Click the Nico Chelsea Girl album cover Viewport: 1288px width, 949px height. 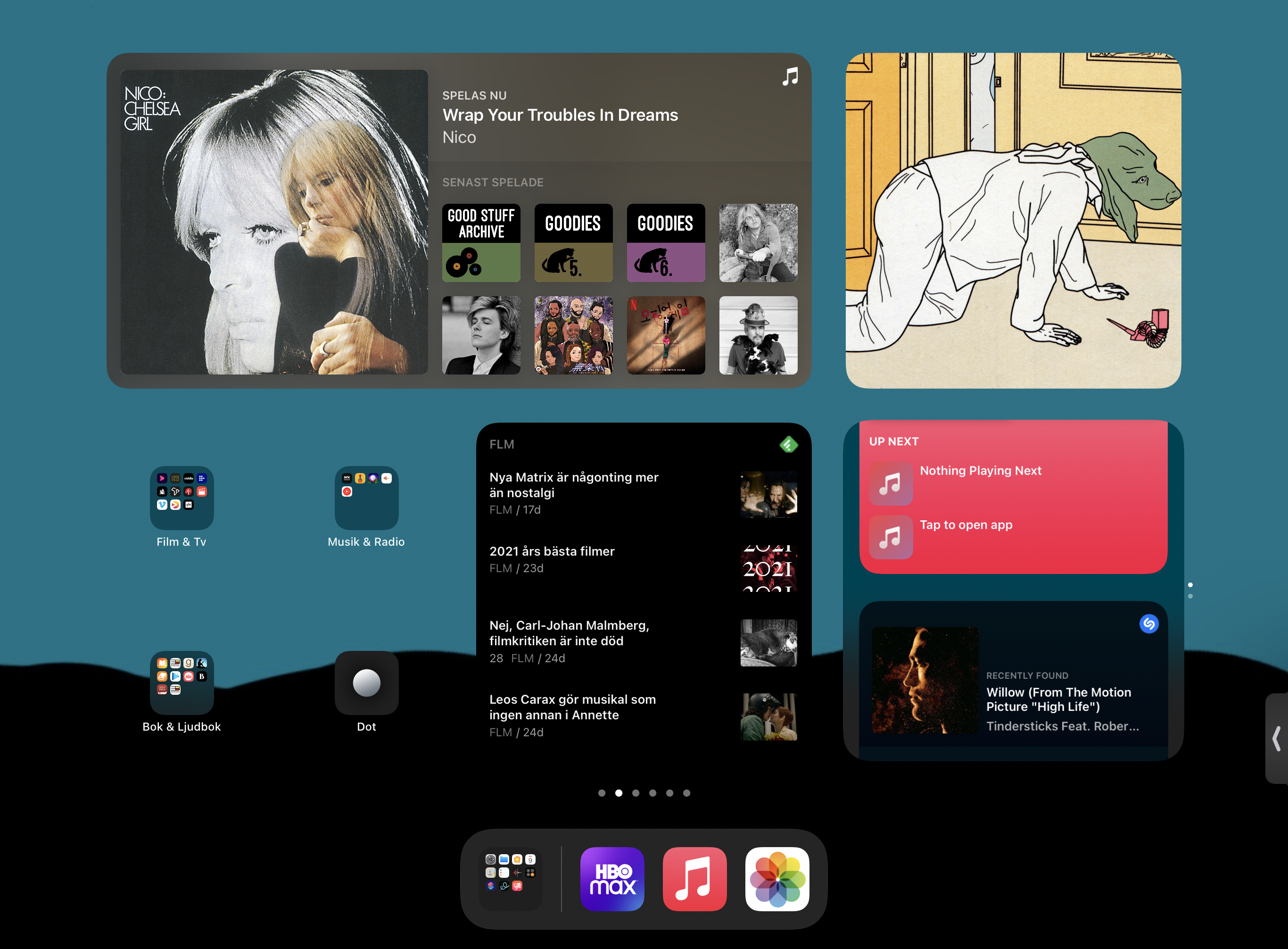point(274,222)
